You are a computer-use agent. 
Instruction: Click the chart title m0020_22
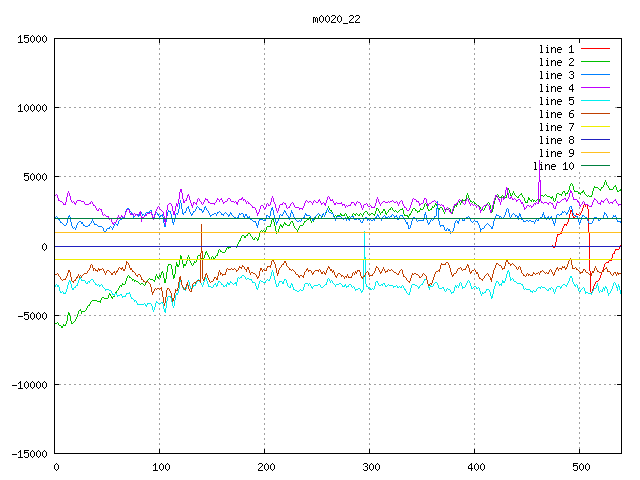pos(336,19)
